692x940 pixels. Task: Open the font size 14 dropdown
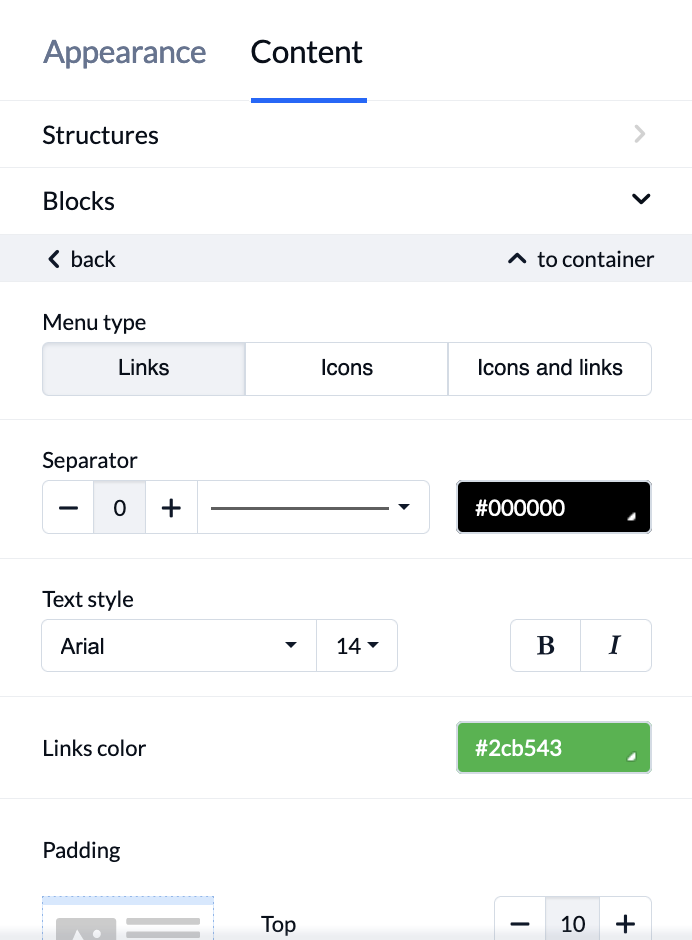coord(357,646)
